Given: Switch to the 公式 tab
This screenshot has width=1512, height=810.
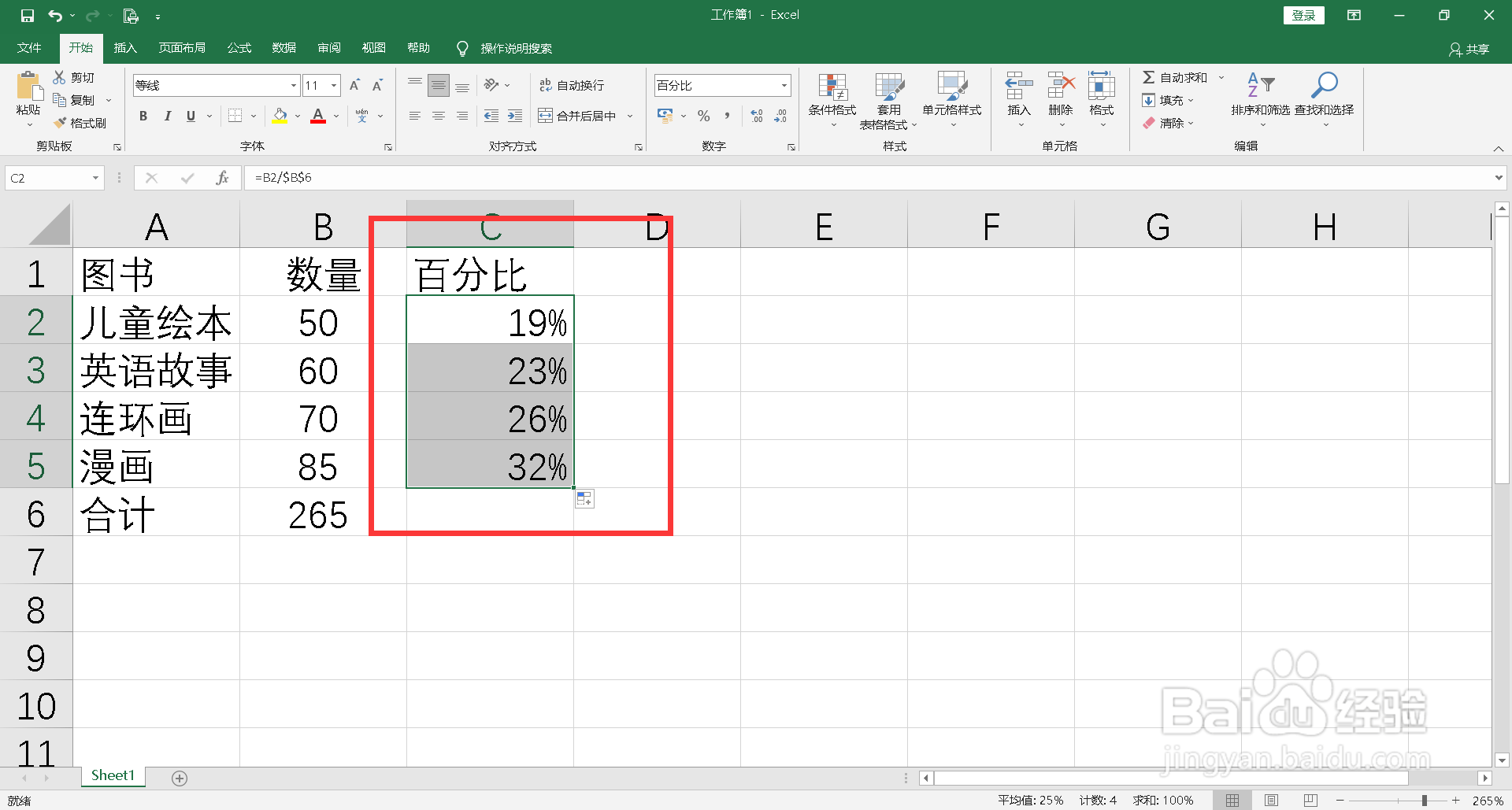Looking at the screenshot, I should click(239, 48).
